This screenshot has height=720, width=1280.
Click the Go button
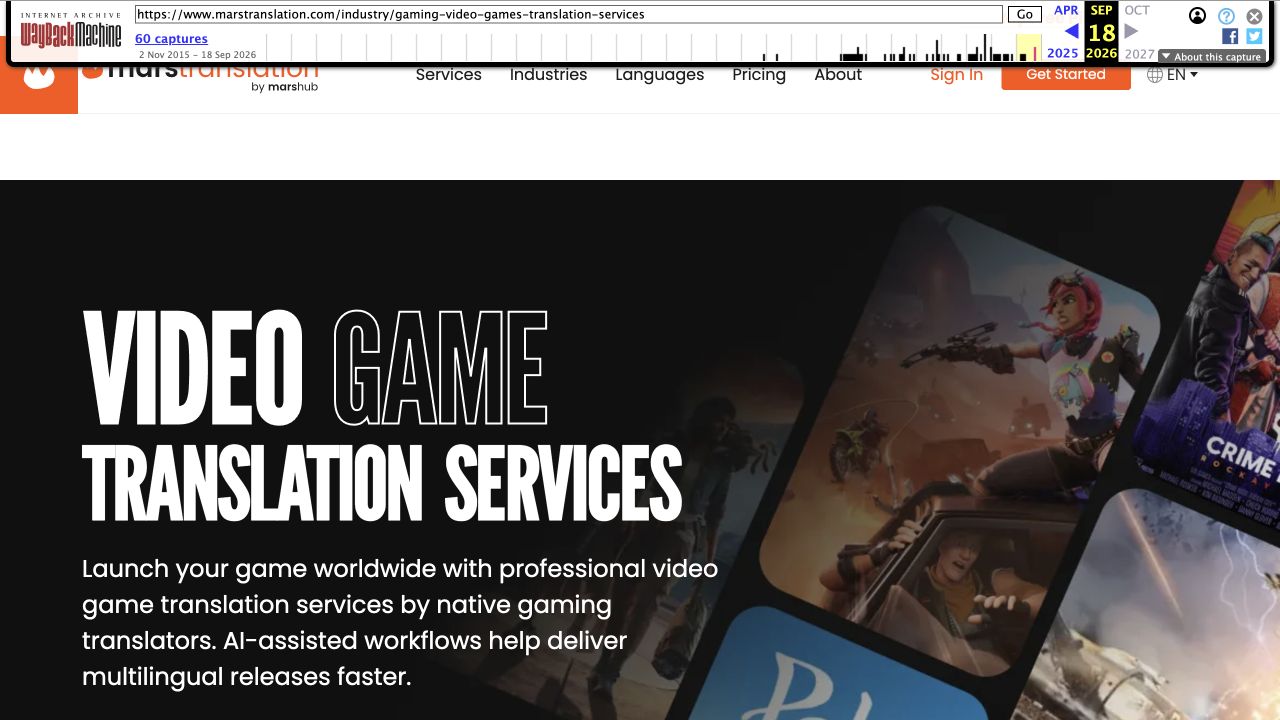[1024, 14]
